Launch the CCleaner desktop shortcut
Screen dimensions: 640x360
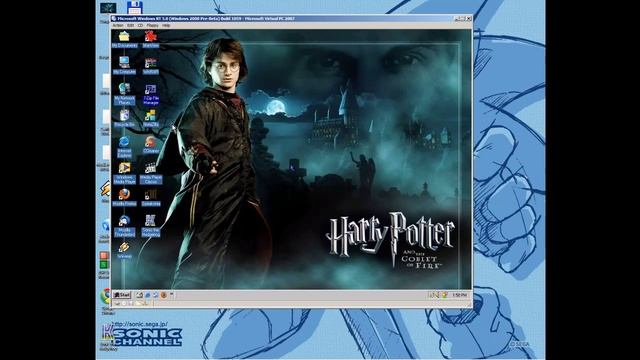click(151, 144)
